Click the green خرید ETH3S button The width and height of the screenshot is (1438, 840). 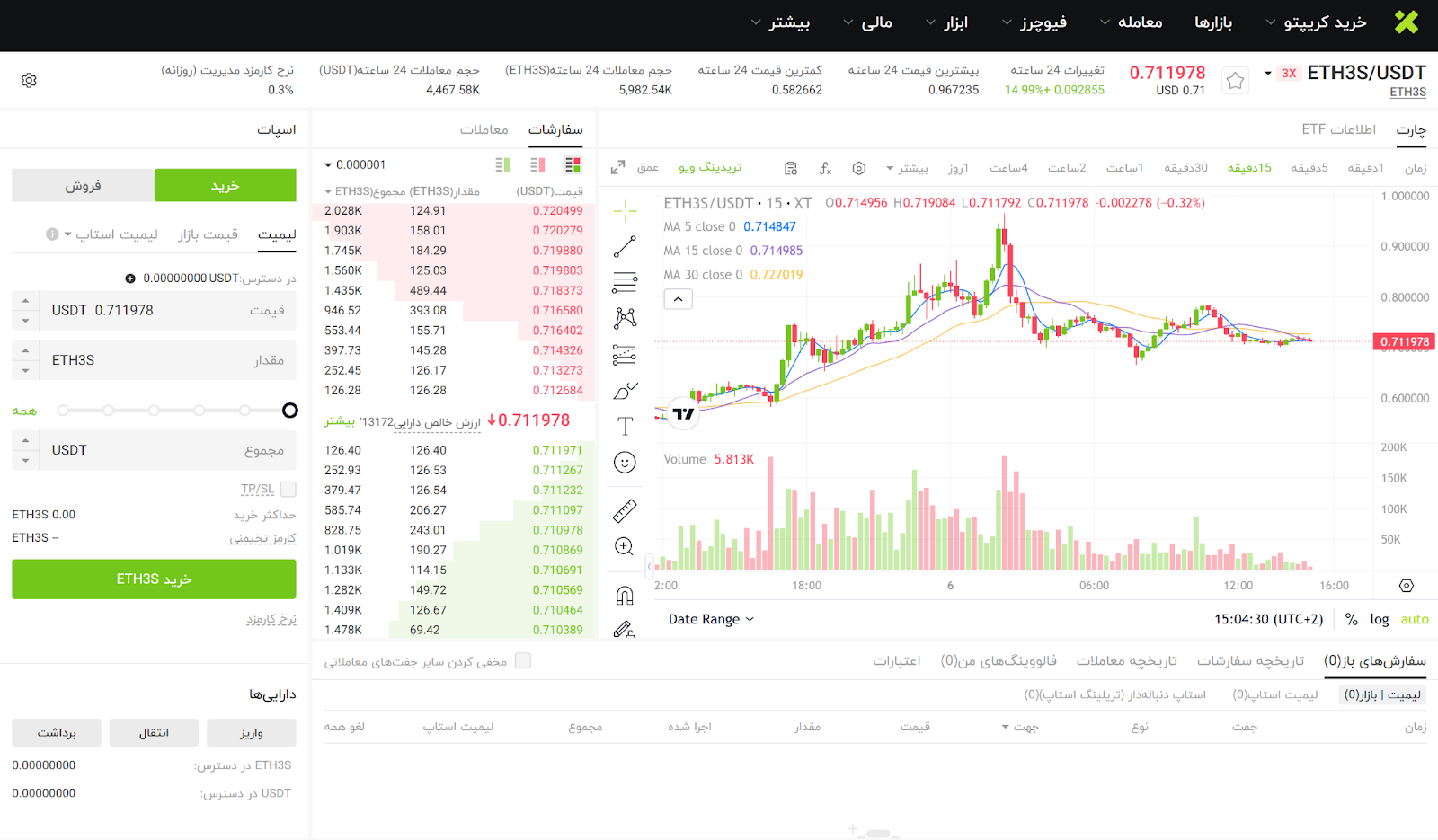154,579
